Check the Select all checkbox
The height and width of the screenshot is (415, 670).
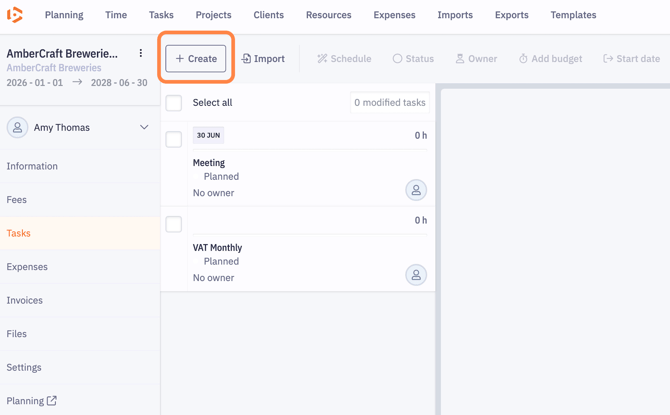click(174, 103)
